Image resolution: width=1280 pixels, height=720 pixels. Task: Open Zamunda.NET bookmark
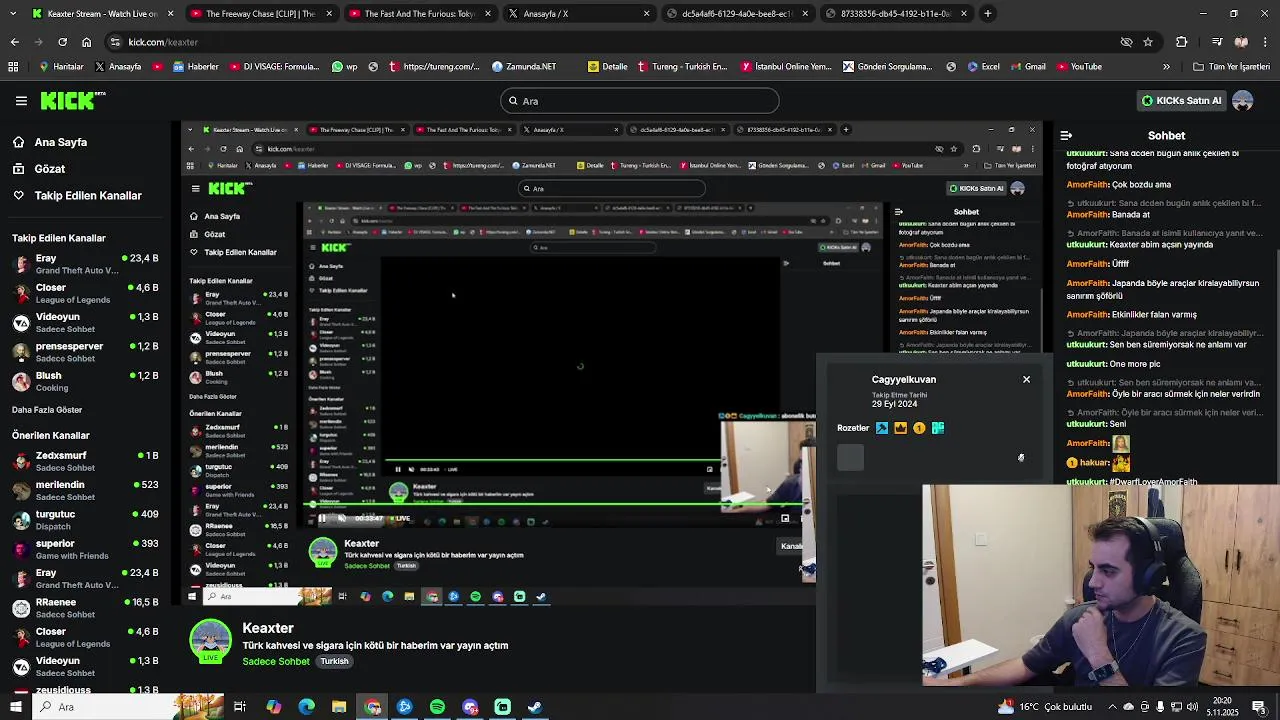(524, 67)
